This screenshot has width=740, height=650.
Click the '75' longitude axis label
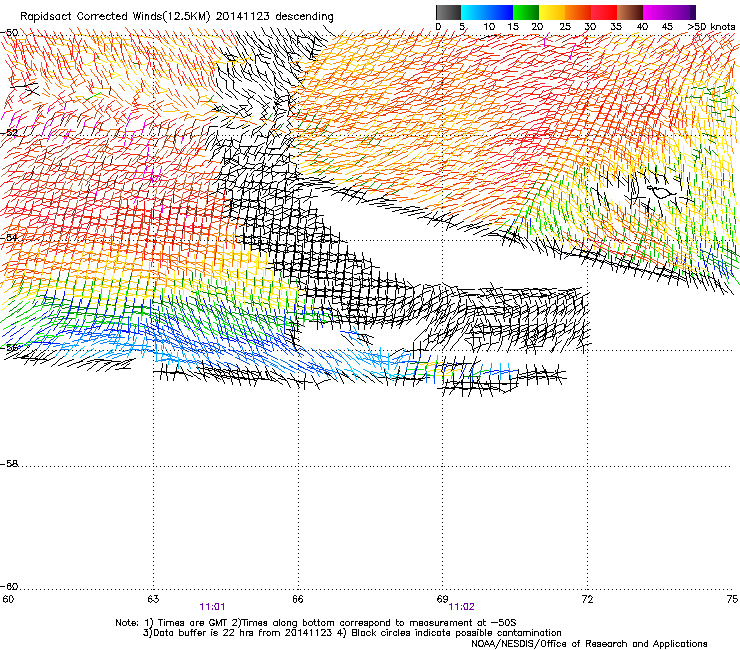tap(732, 599)
